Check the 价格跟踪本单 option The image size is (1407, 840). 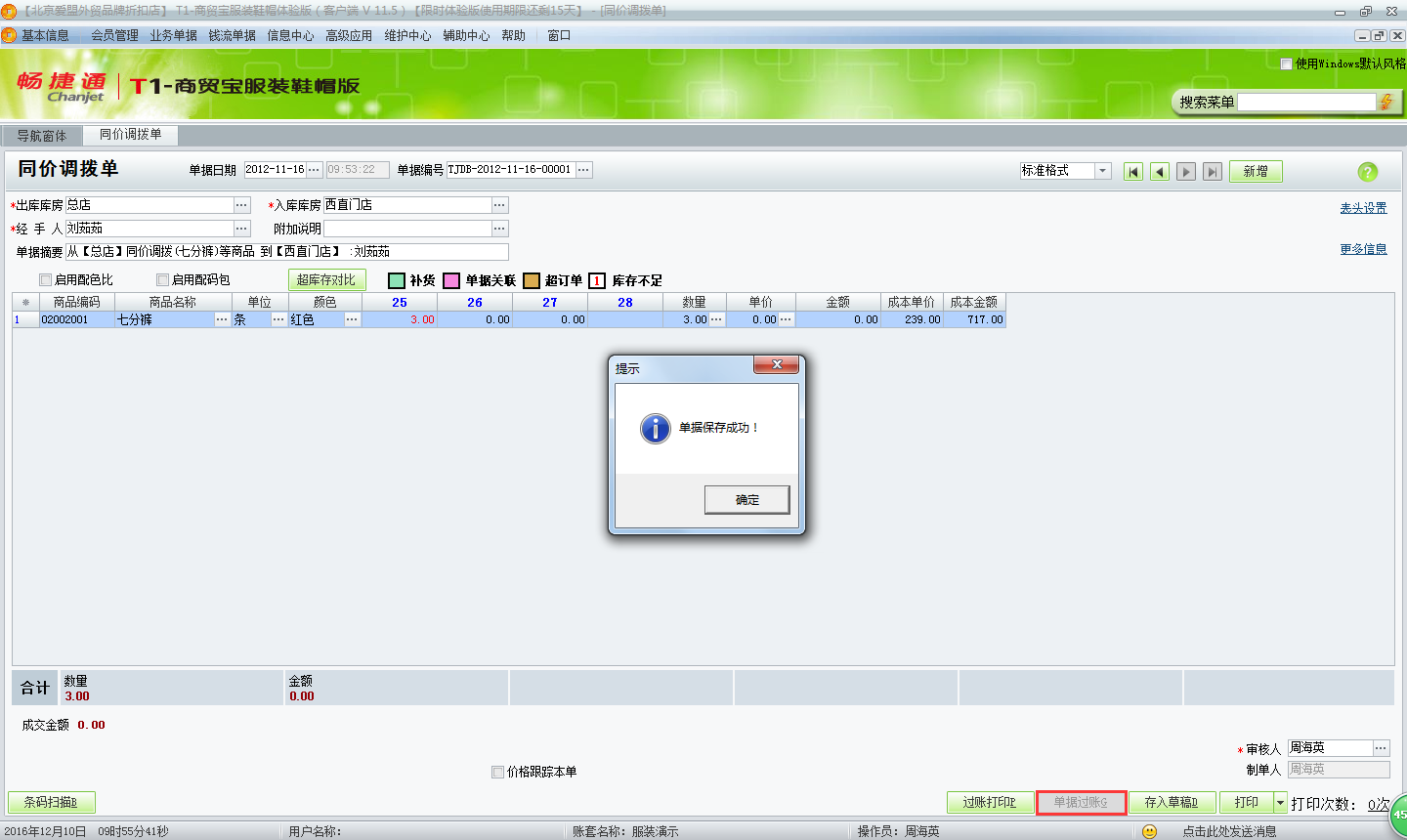coord(497,772)
